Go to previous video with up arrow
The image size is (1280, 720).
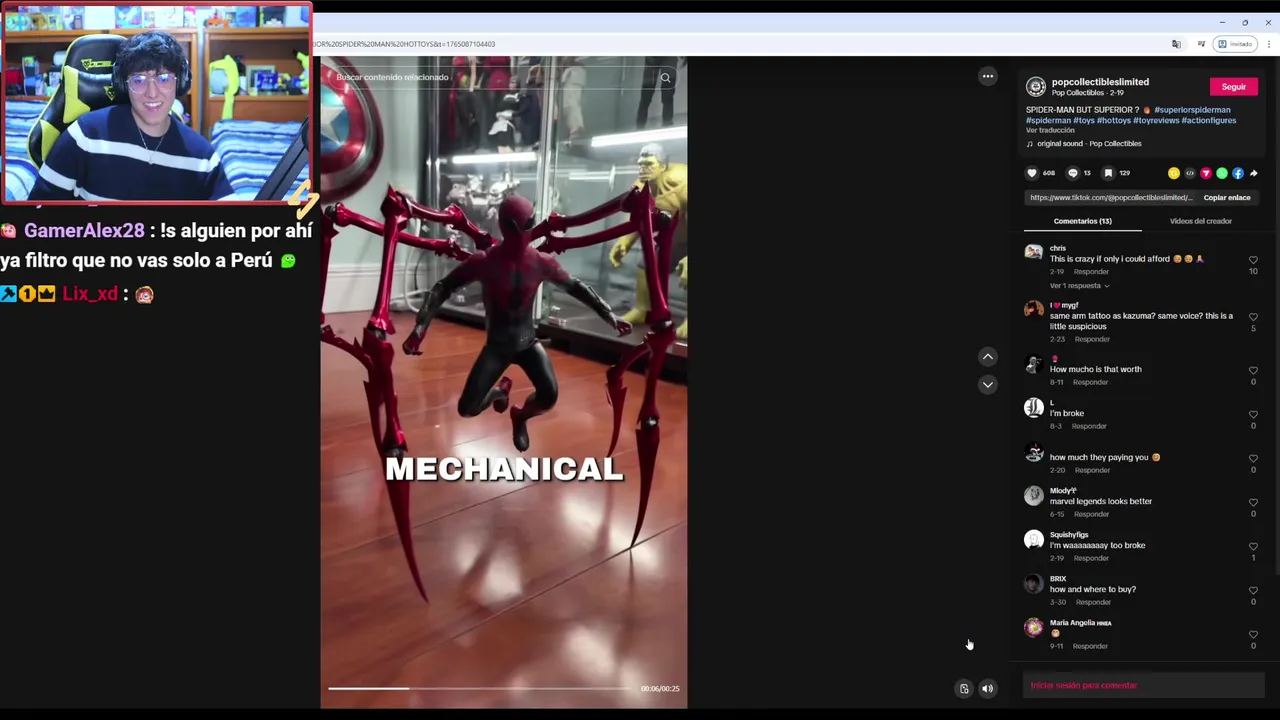tap(987, 357)
